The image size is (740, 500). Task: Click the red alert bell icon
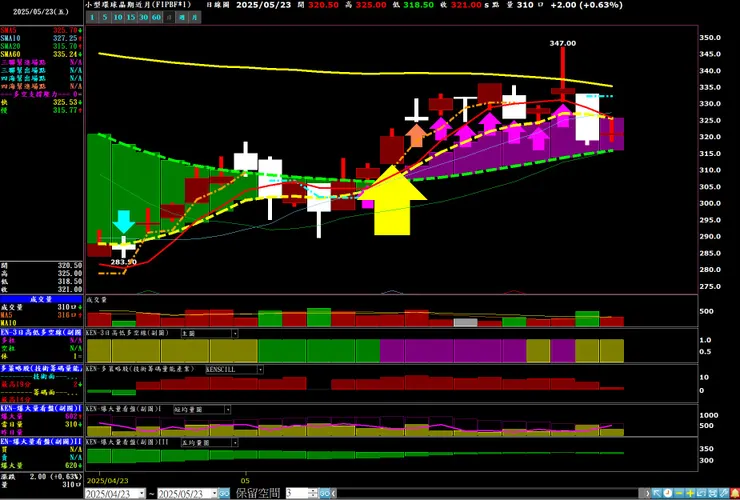click(735, 493)
